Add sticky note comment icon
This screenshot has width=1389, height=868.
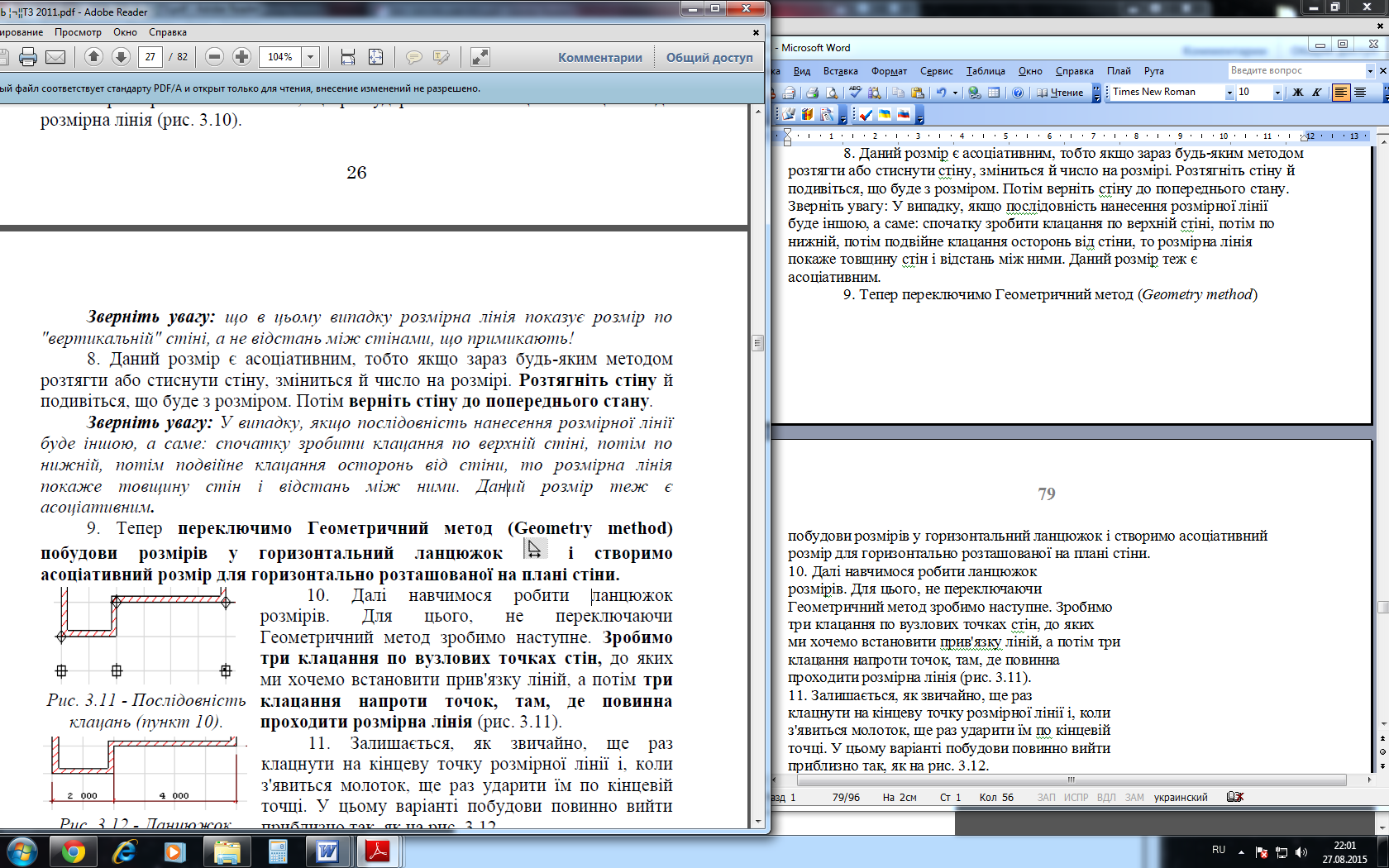(x=414, y=56)
